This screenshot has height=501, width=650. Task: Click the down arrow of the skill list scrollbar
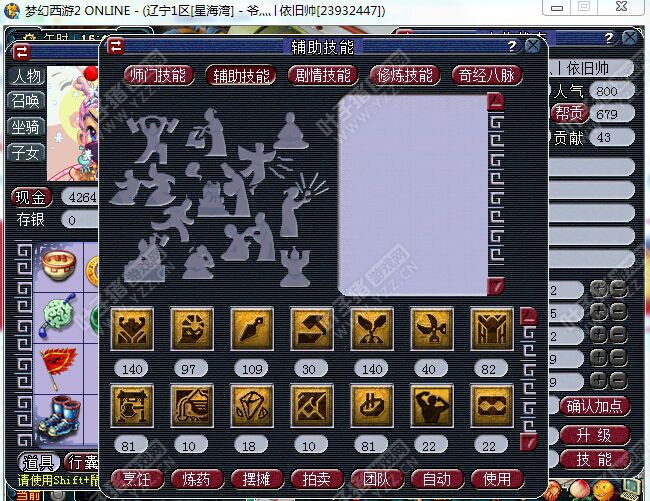coord(529,442)
